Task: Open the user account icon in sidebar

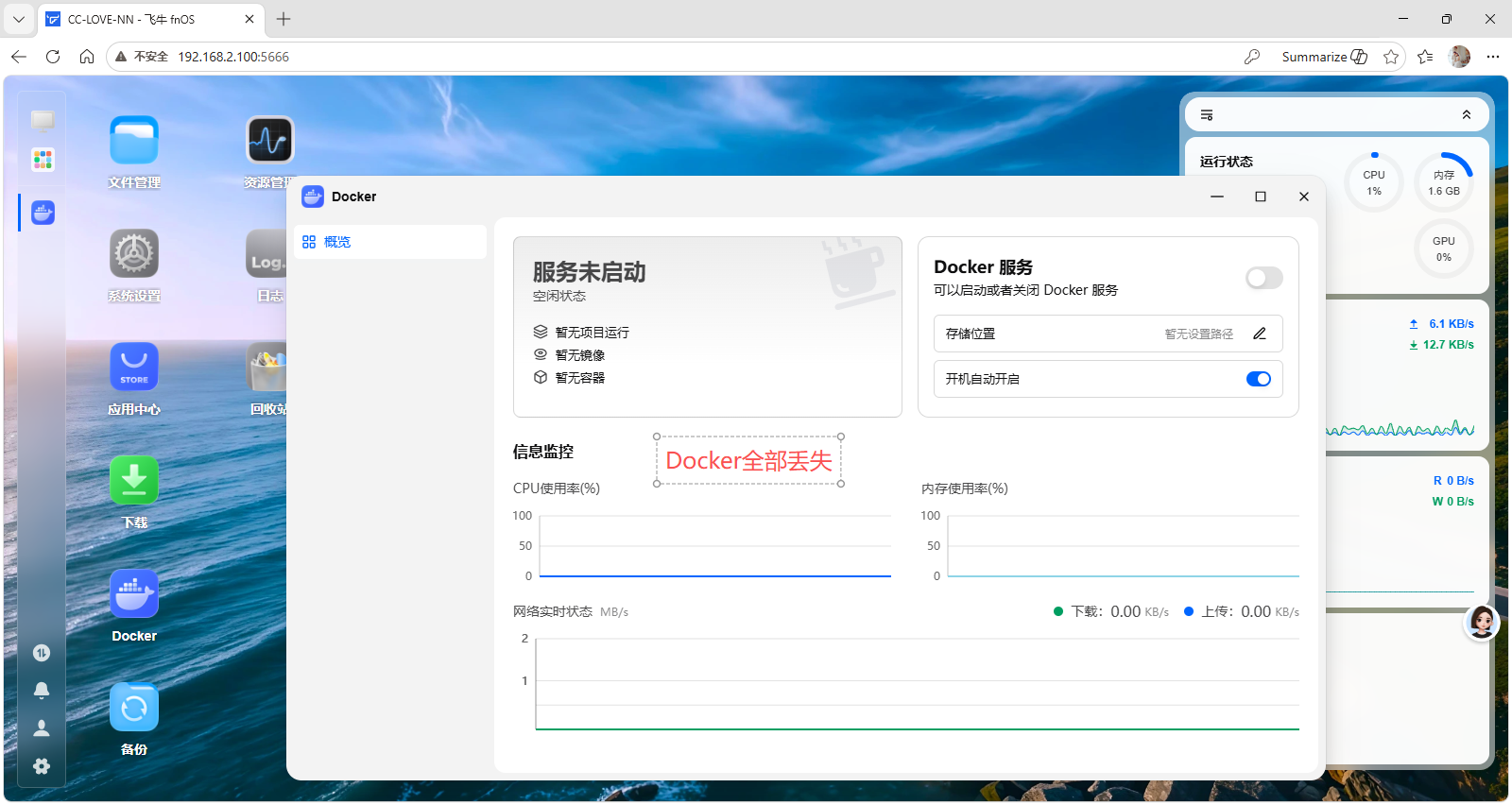Action: pos(42,728)
